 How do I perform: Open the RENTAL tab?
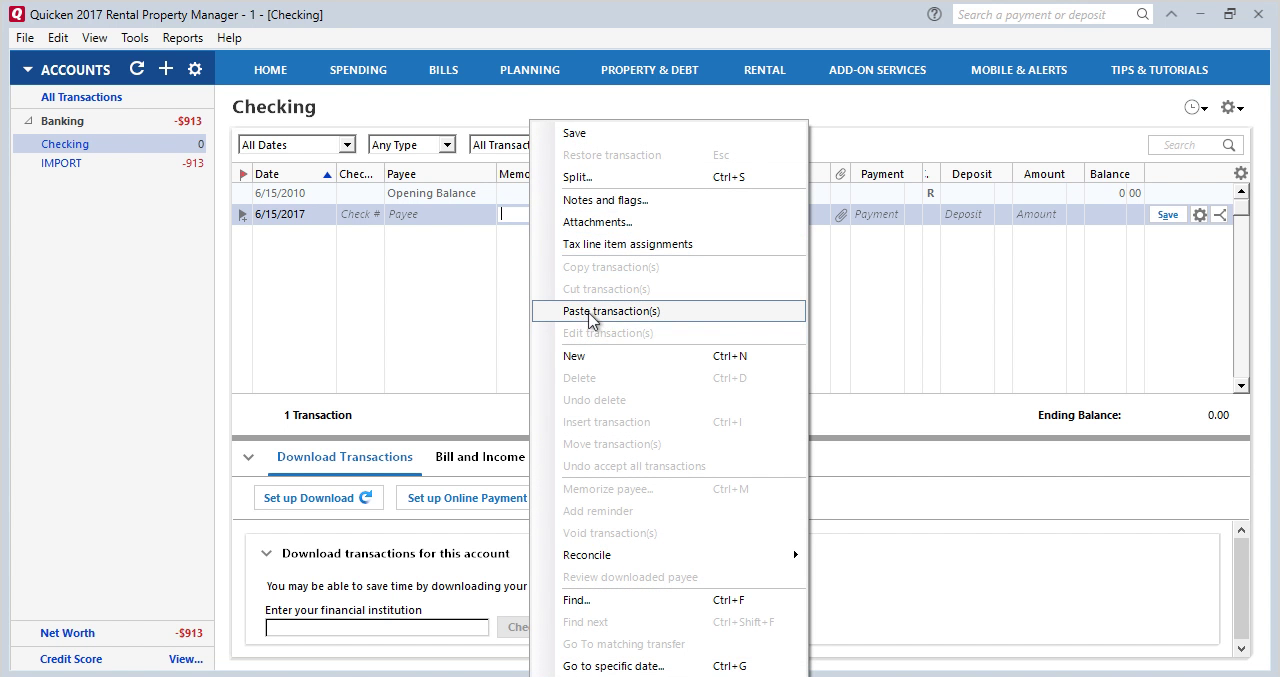pos(764,70)
